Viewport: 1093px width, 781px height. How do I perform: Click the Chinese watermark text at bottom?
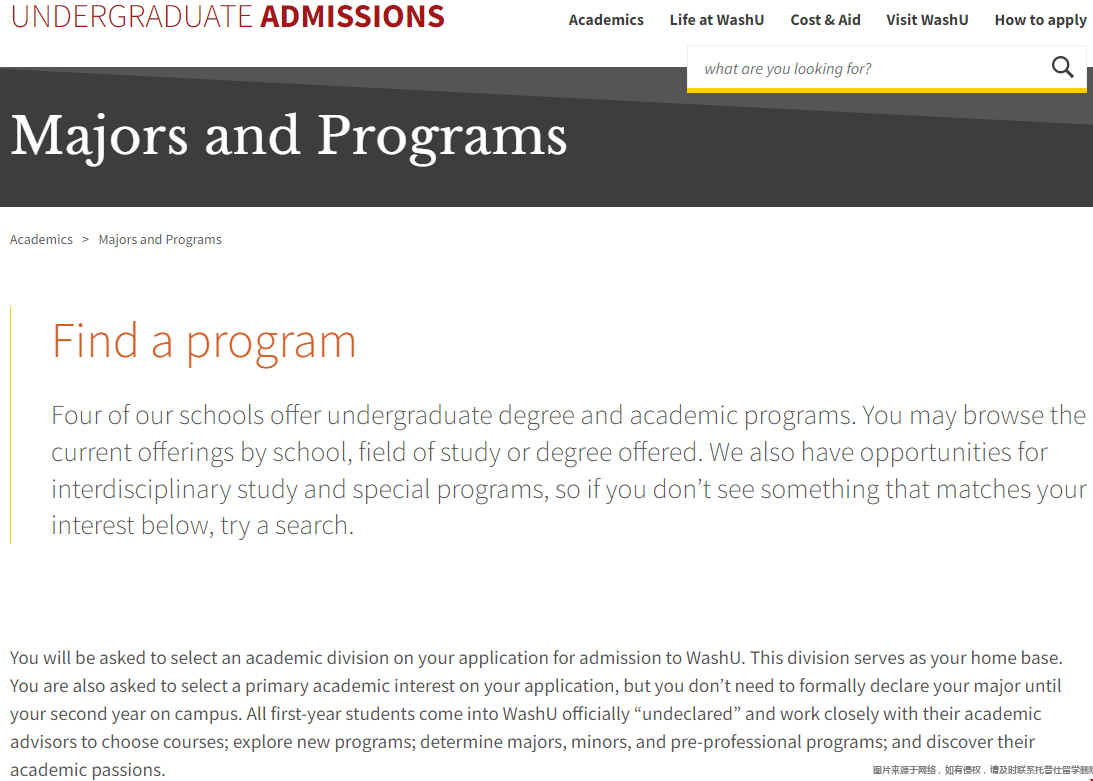[980, 770]
